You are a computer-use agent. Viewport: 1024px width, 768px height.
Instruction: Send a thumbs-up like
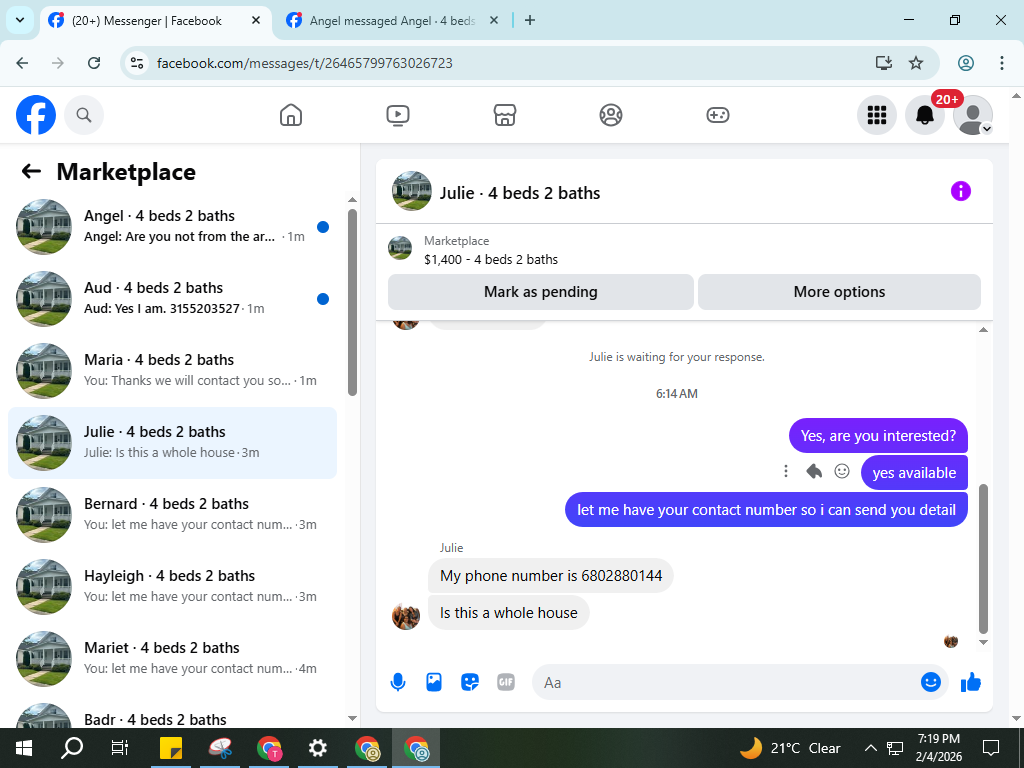[971, 682]
